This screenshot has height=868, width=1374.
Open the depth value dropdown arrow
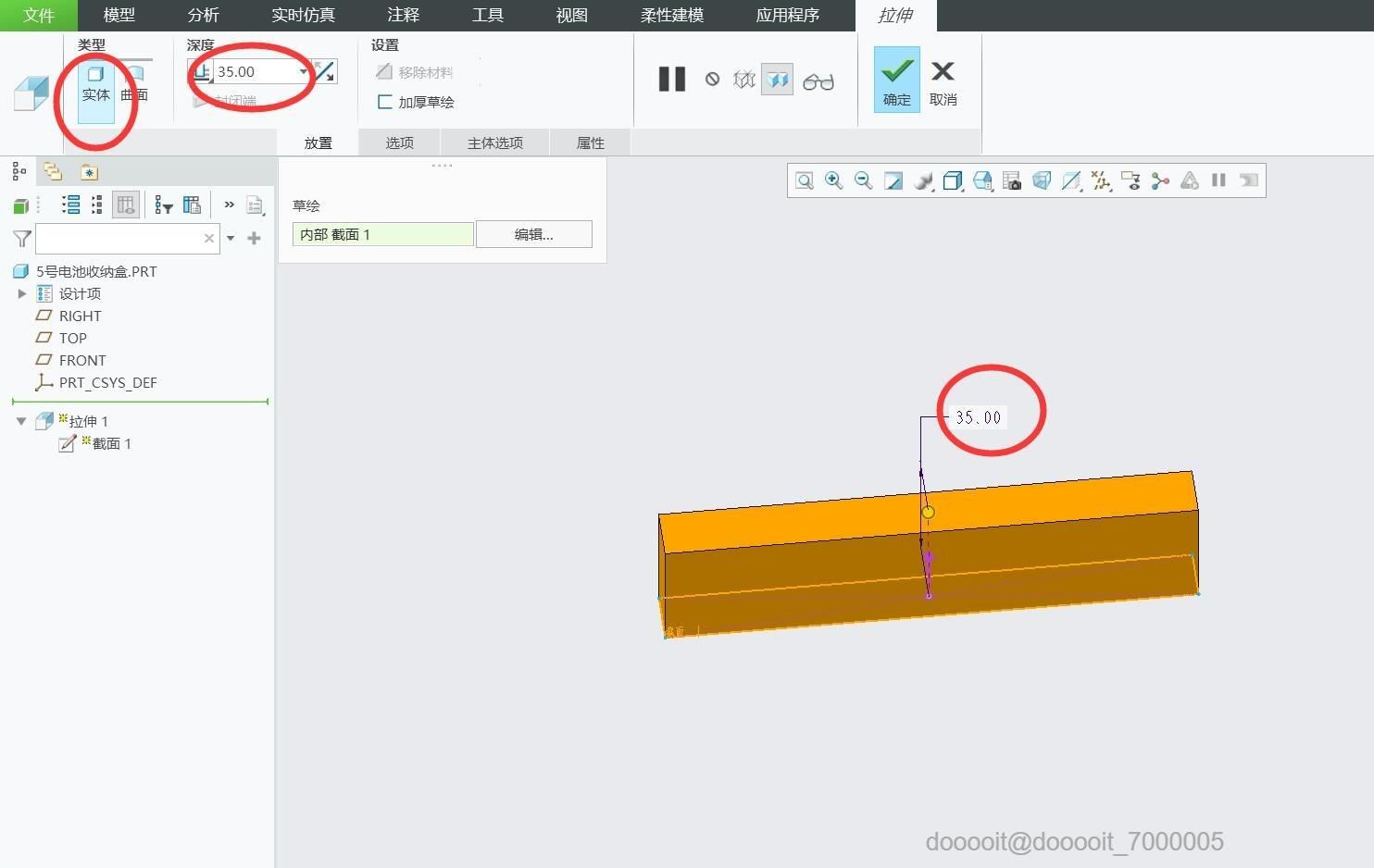(303, 71)
